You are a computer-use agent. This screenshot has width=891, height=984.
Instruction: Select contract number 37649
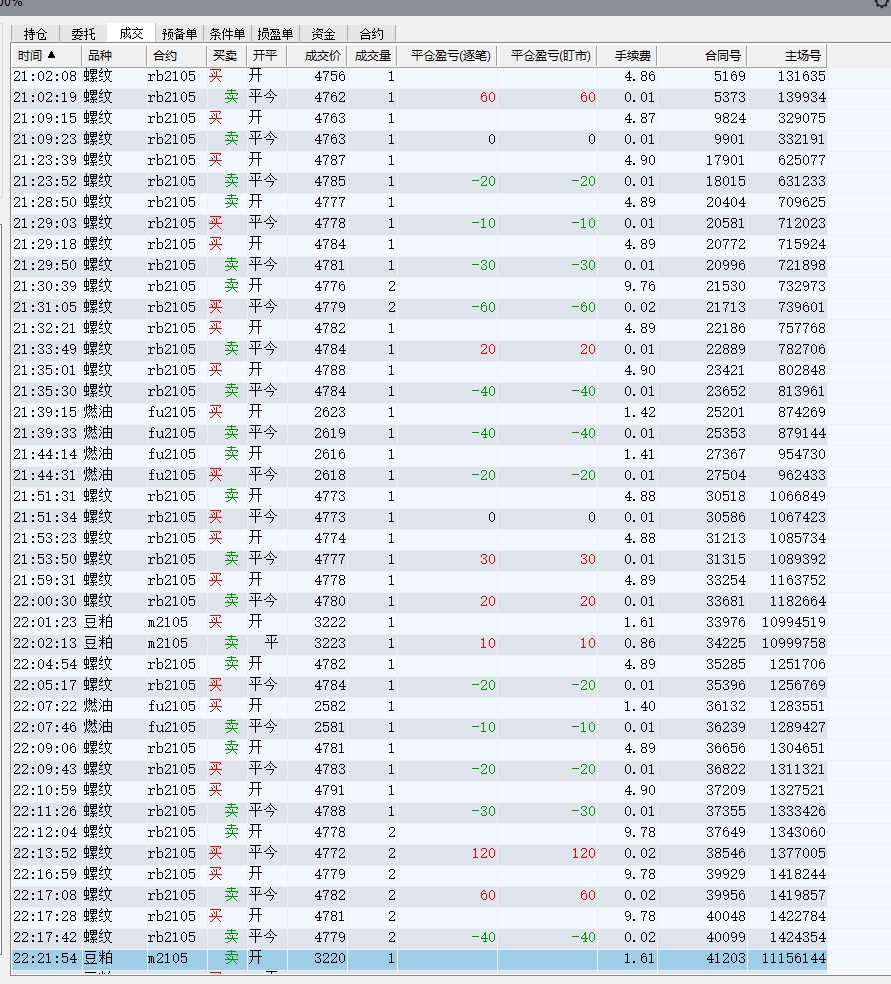(726, 833)
